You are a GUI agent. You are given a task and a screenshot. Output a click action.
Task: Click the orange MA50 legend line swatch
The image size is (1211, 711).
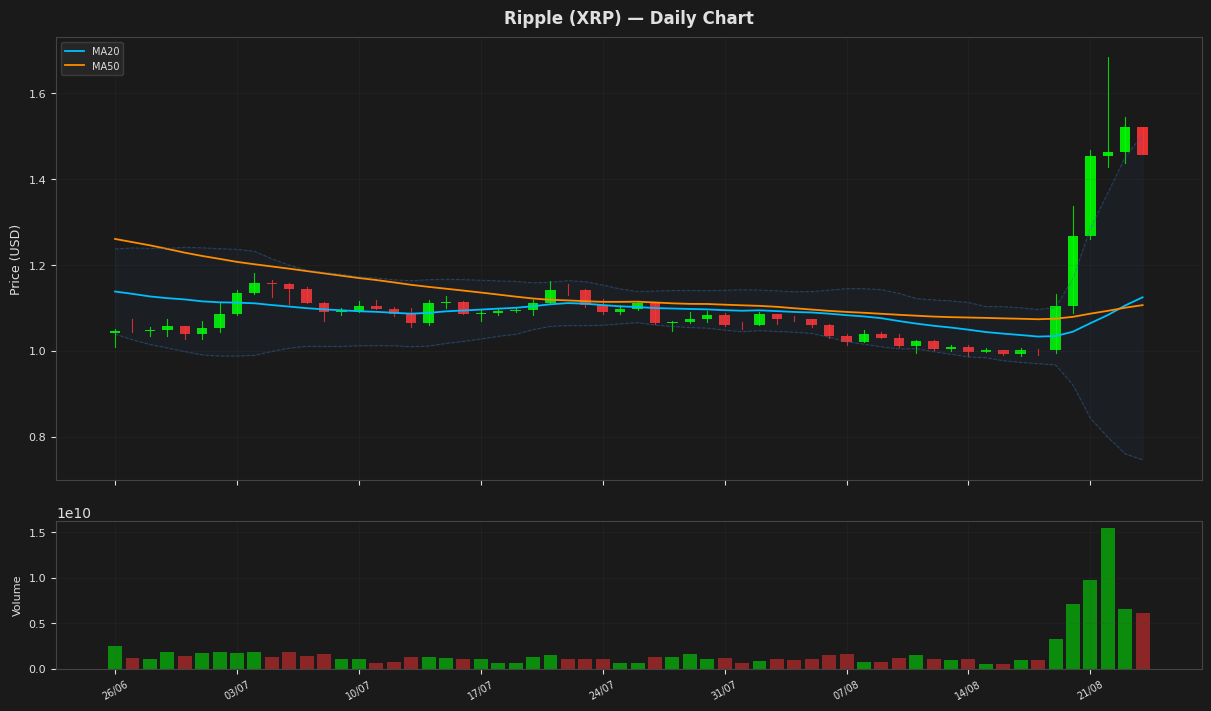(x=76, y=66)
